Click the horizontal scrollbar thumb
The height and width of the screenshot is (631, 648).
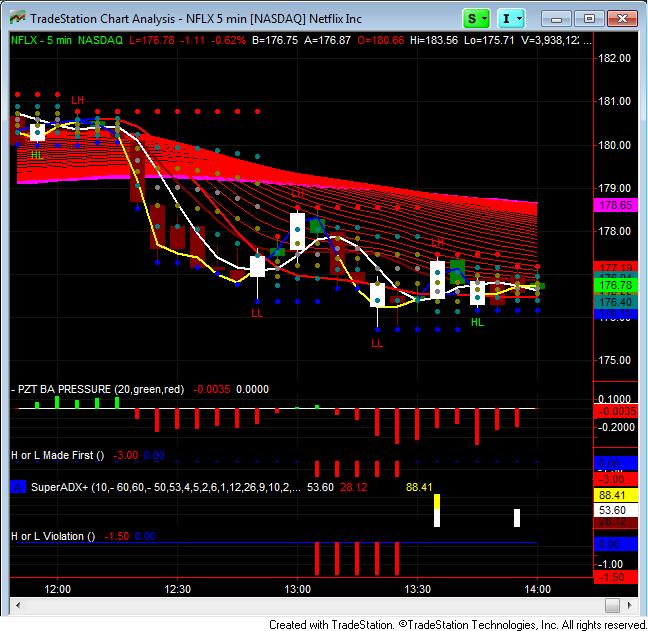pos(612,605)
